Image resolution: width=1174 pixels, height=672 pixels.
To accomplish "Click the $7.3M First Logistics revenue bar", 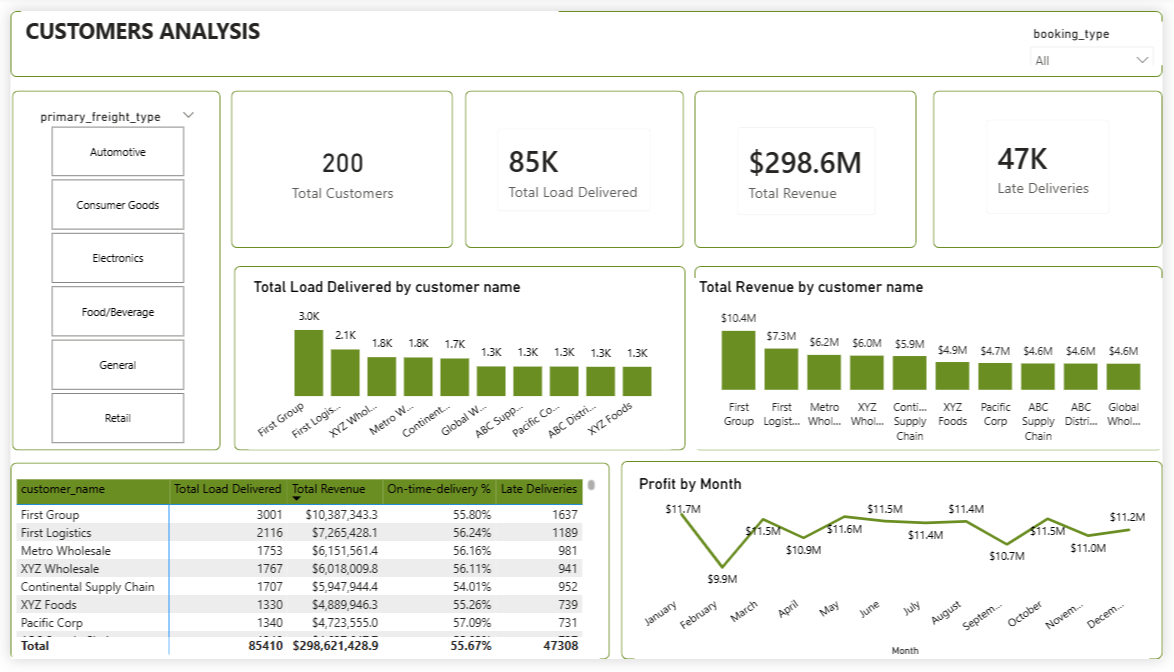I will (x=781, y=369).
